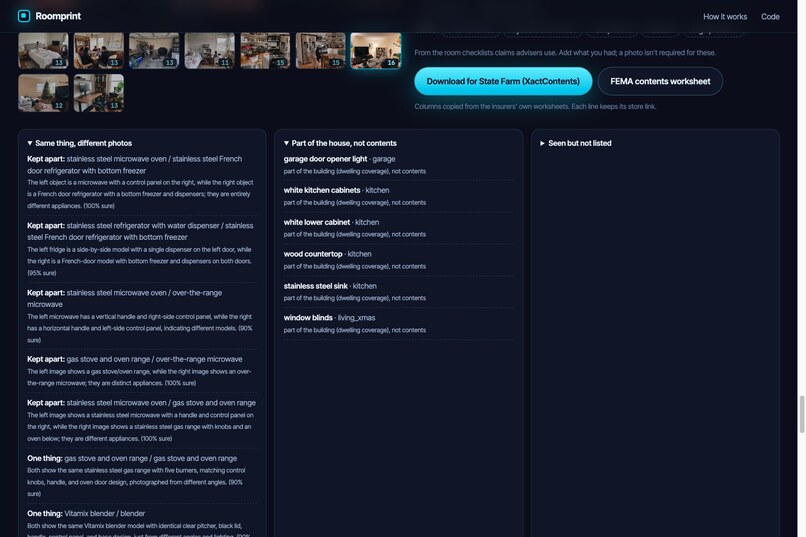Select the desk and monitor photo thumbnail
Viewport: 806px width, 537px height.
coord(99,93)
